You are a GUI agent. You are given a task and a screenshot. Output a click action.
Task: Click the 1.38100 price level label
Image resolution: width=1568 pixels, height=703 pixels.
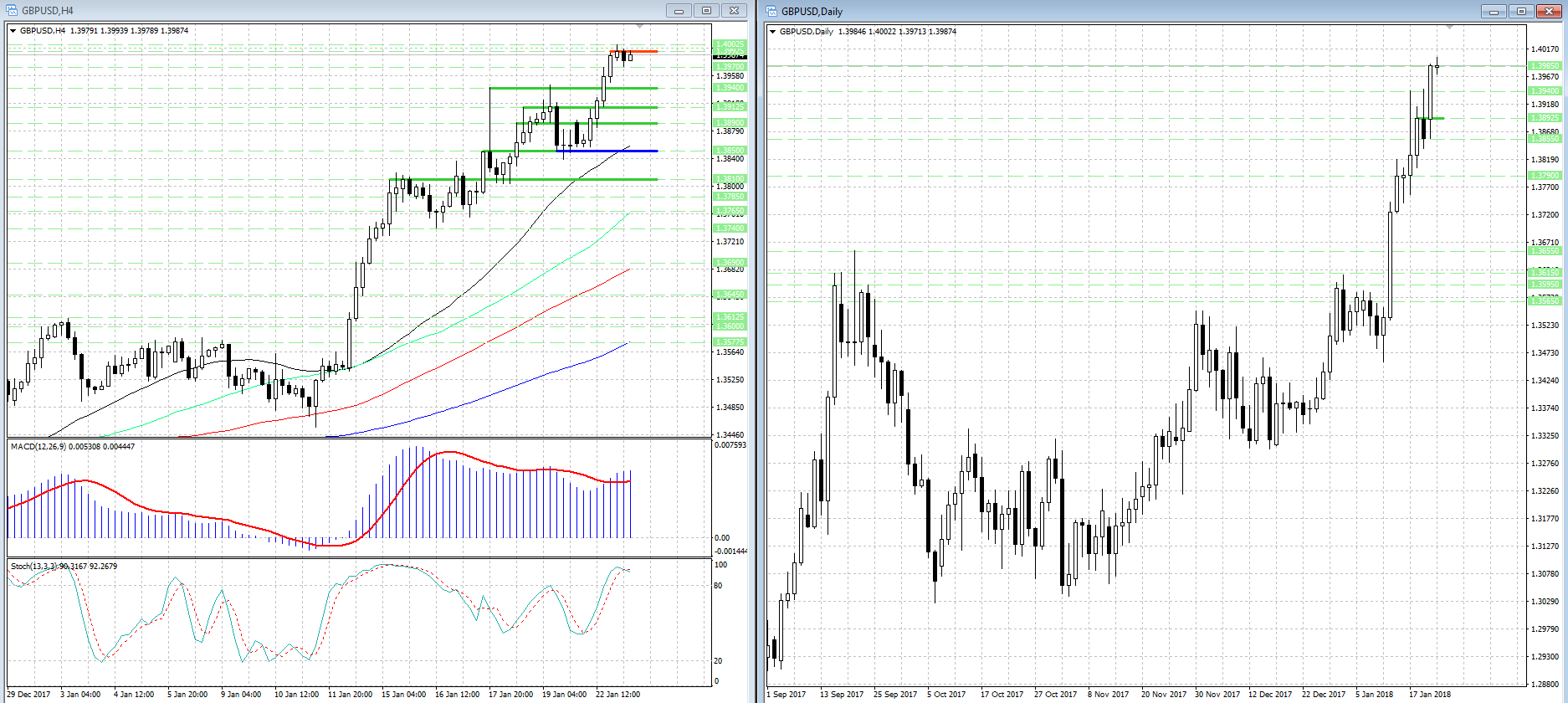coord(730,179)
